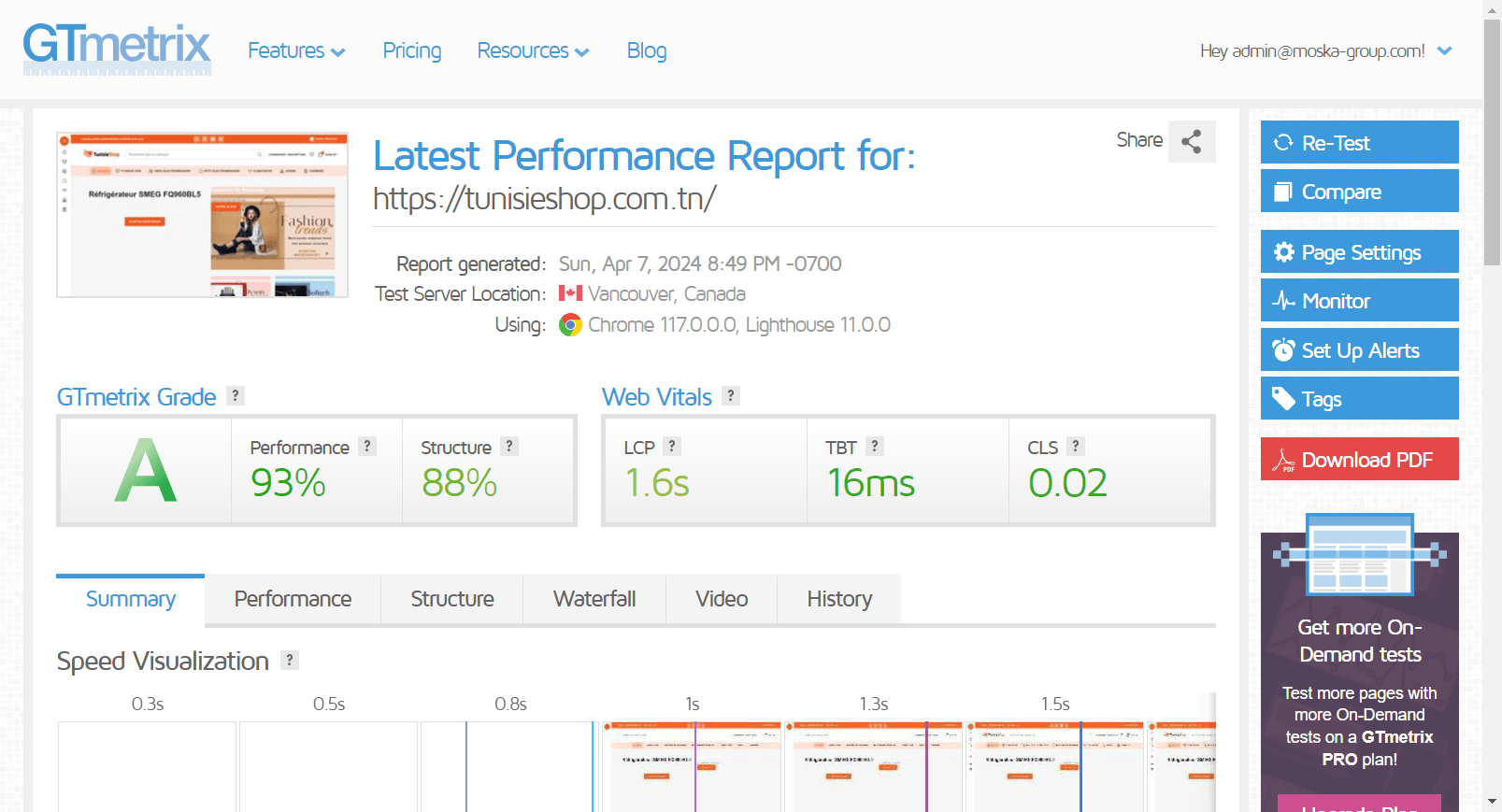Click the grade letter A
This screenshot has width=1502, height=812.
coord(146,470)
